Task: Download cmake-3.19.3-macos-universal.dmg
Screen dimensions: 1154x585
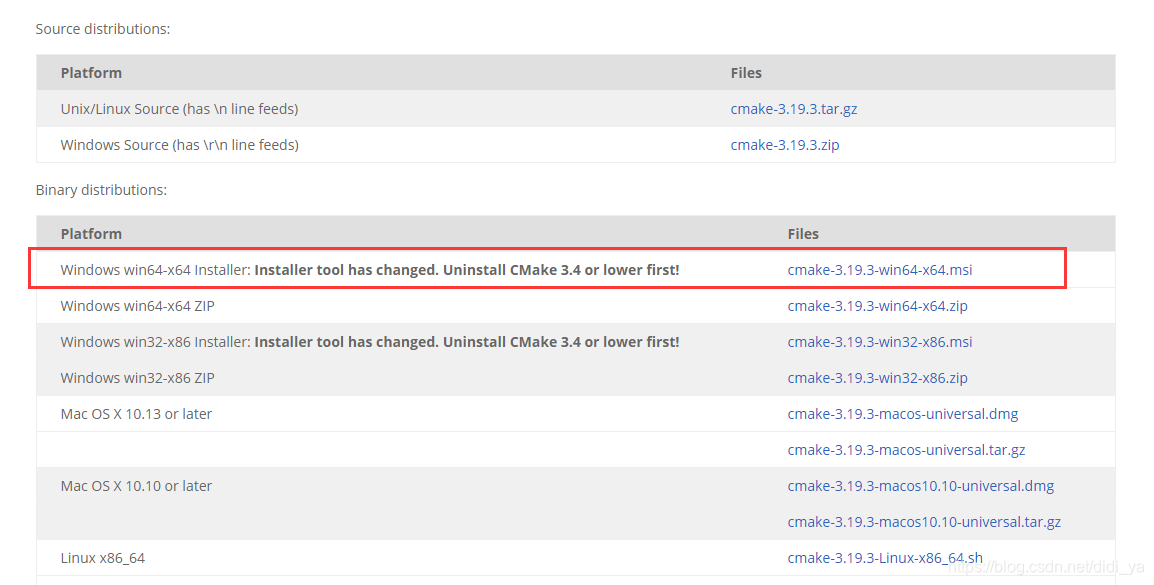Action: (x=903, y=414)
